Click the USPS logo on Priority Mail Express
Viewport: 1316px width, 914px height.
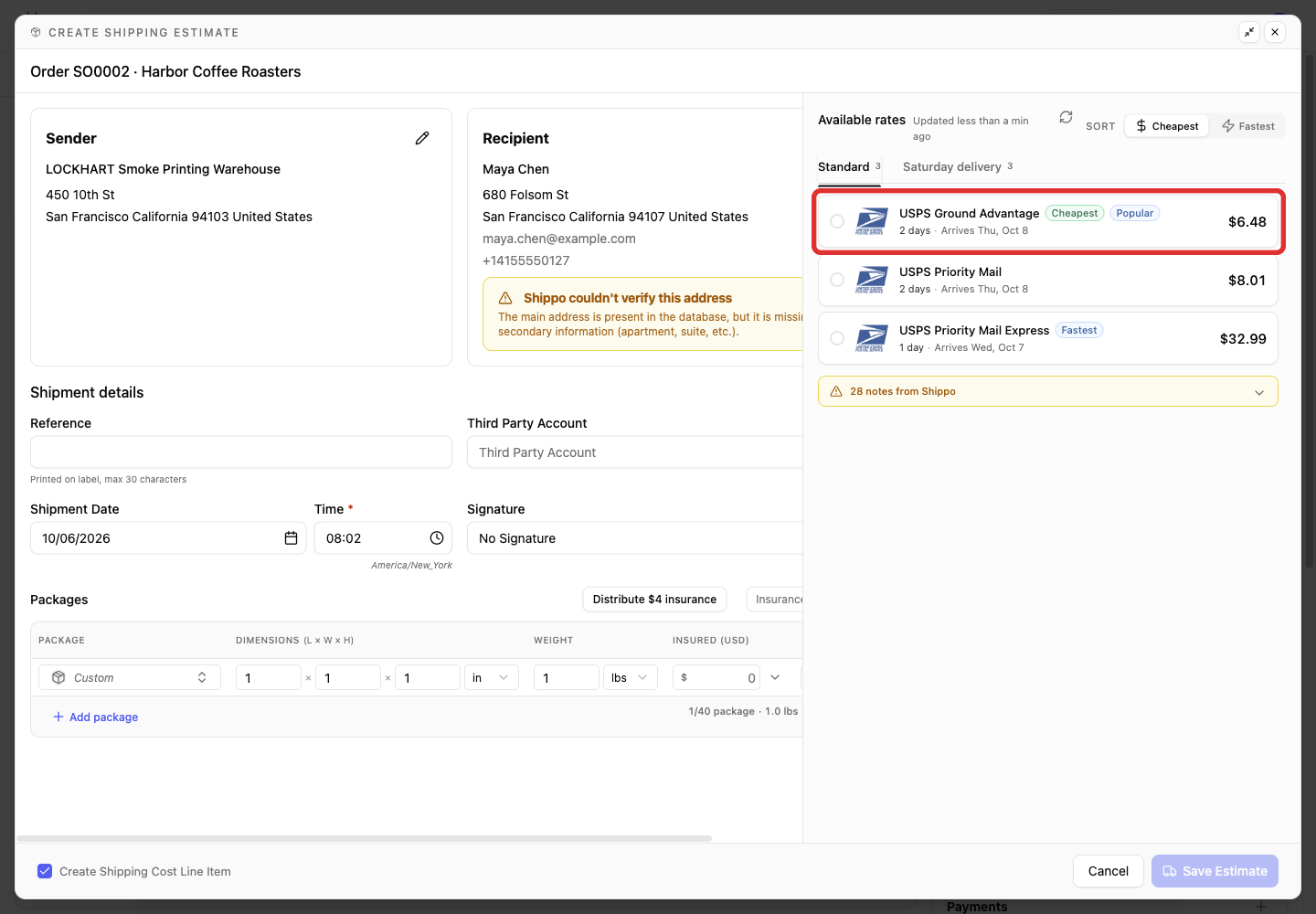click(x=870, y=338)
